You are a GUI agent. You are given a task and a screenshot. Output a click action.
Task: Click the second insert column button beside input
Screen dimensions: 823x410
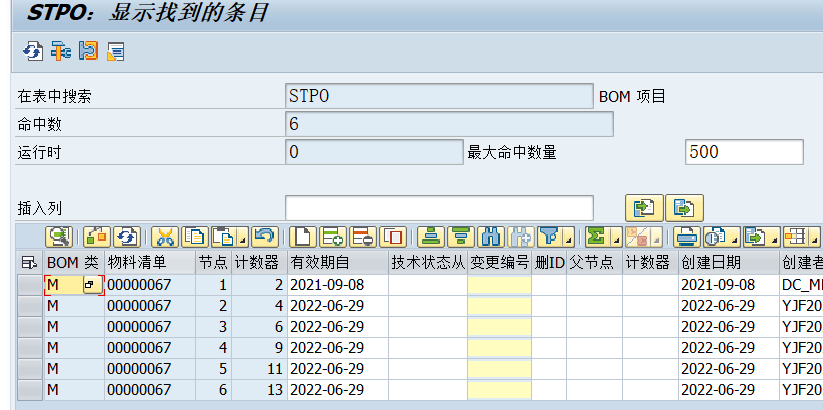point(684,208)
